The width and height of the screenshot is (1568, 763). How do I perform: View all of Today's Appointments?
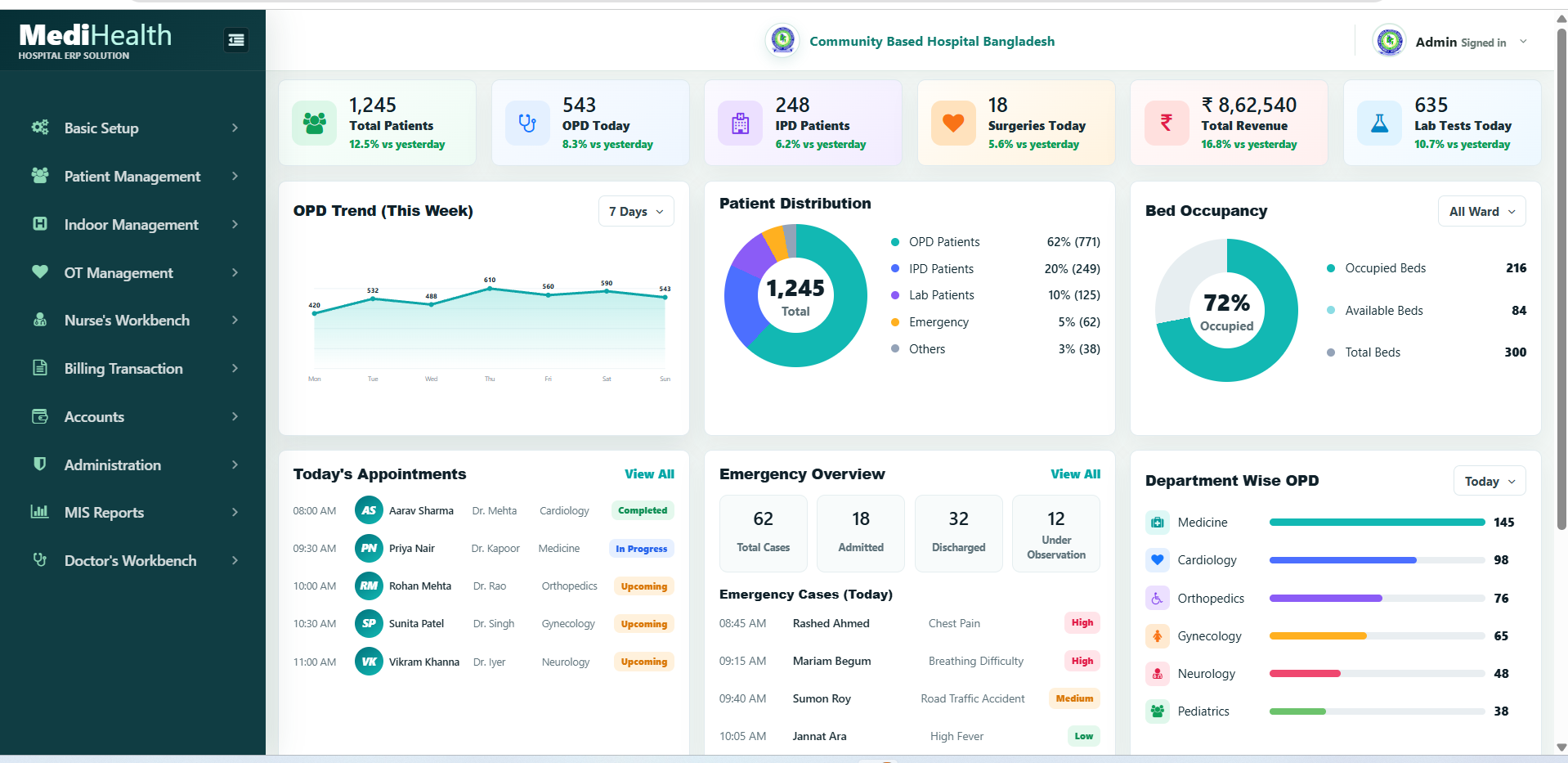pyautogui.click(x=649, y=474)
